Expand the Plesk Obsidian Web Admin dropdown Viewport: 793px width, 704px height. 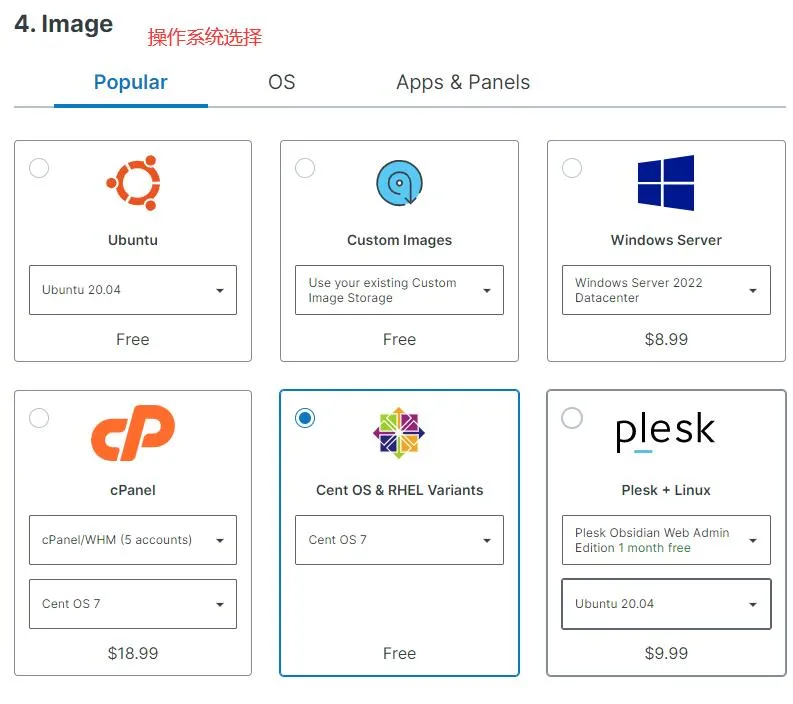[666, 540]
